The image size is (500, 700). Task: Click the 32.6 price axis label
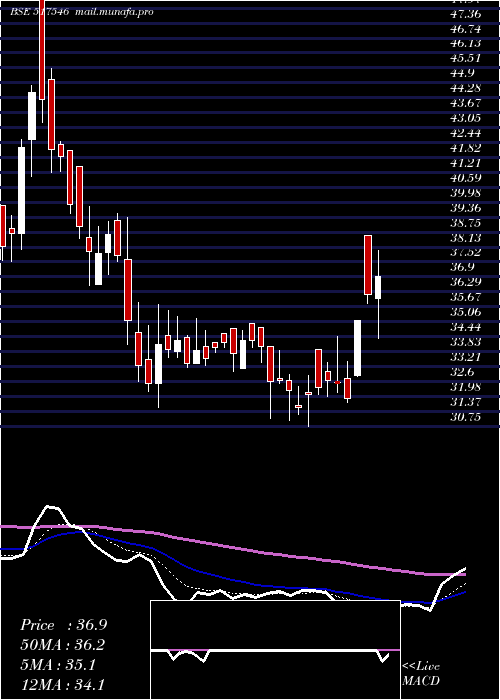pyautogui.click(x=463, y=372)
